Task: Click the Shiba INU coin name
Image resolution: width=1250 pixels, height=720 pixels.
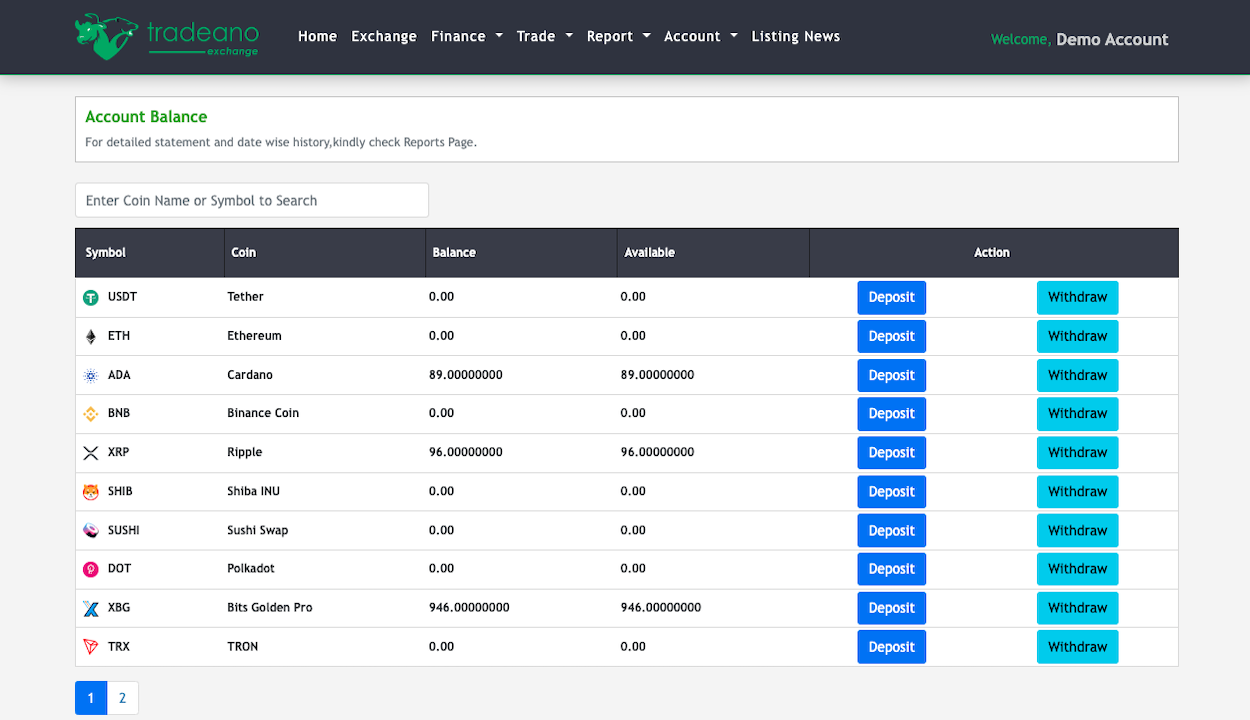Action: [x=254, y=491]
